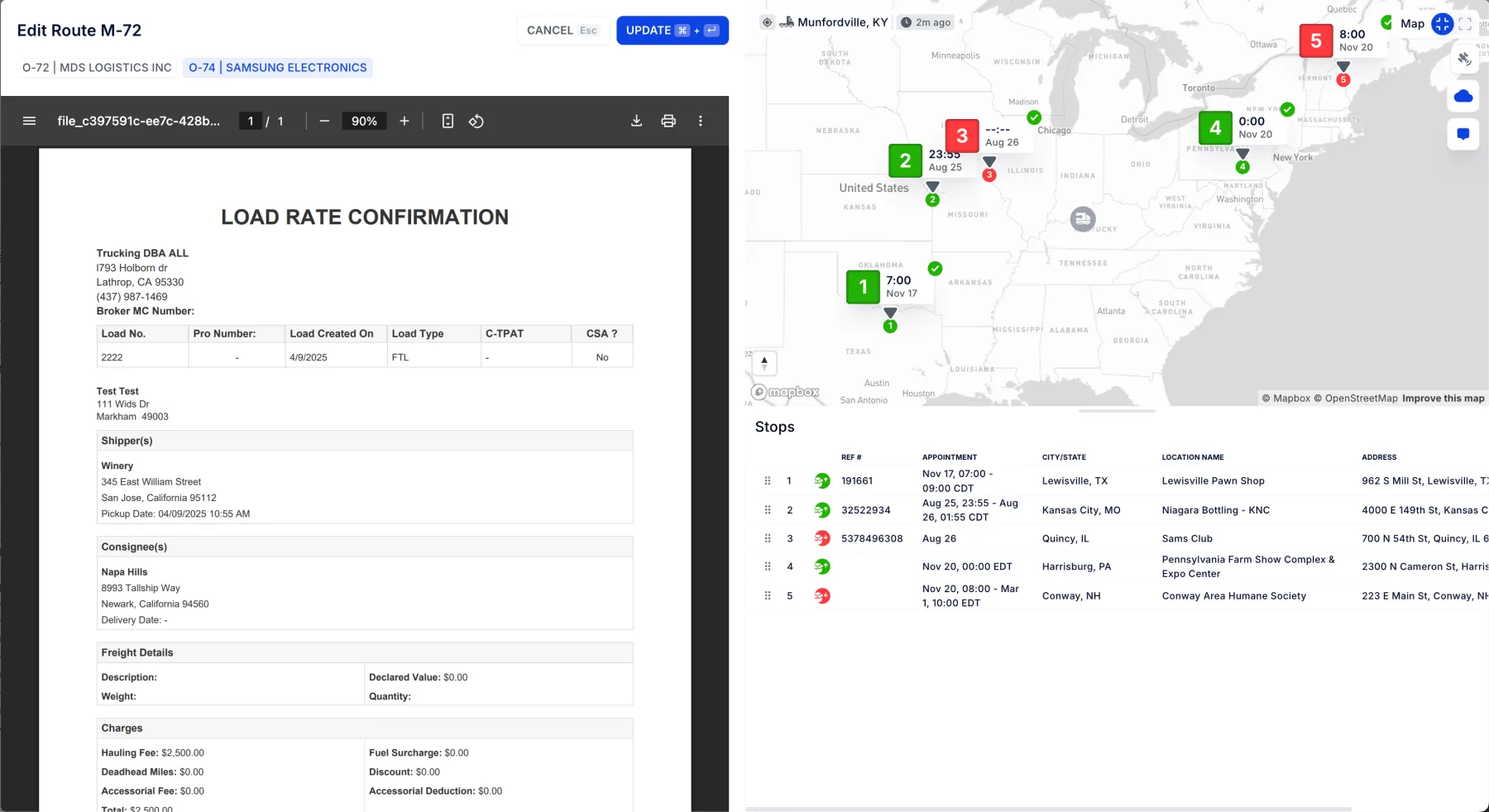Screen dimensions: 1489x812
Task: Click the Stops panel resize handle bar
Action: pos(1117,411)
